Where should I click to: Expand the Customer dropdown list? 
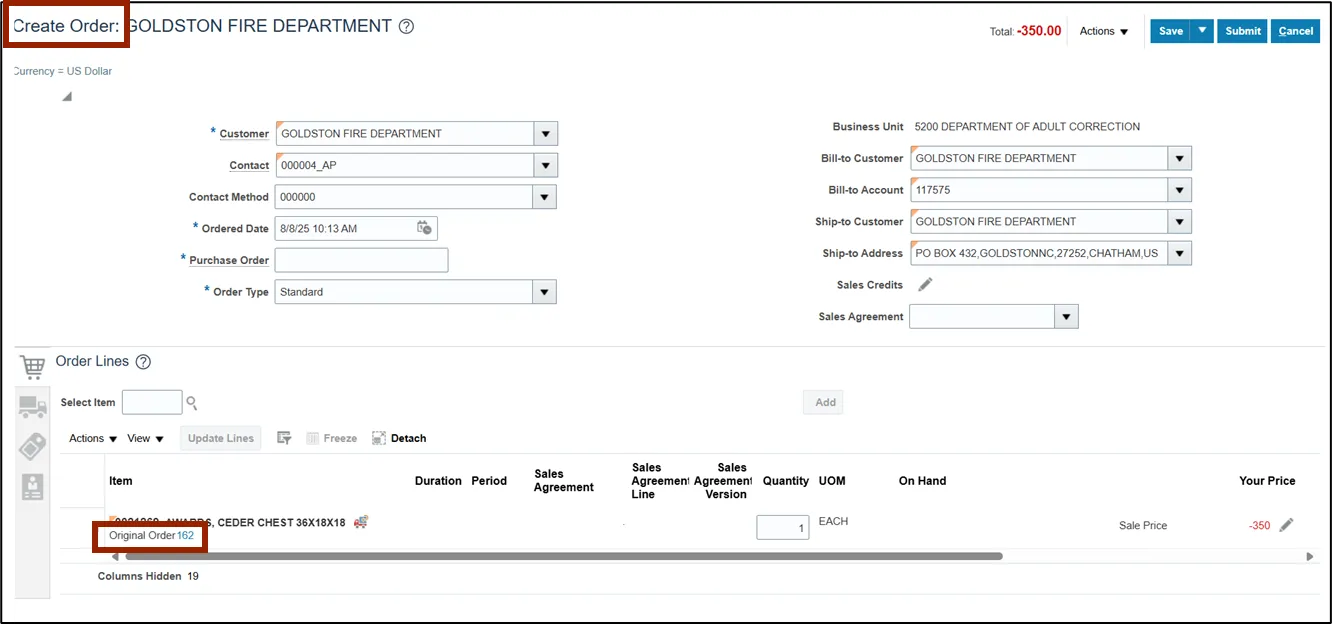[545, 134]
